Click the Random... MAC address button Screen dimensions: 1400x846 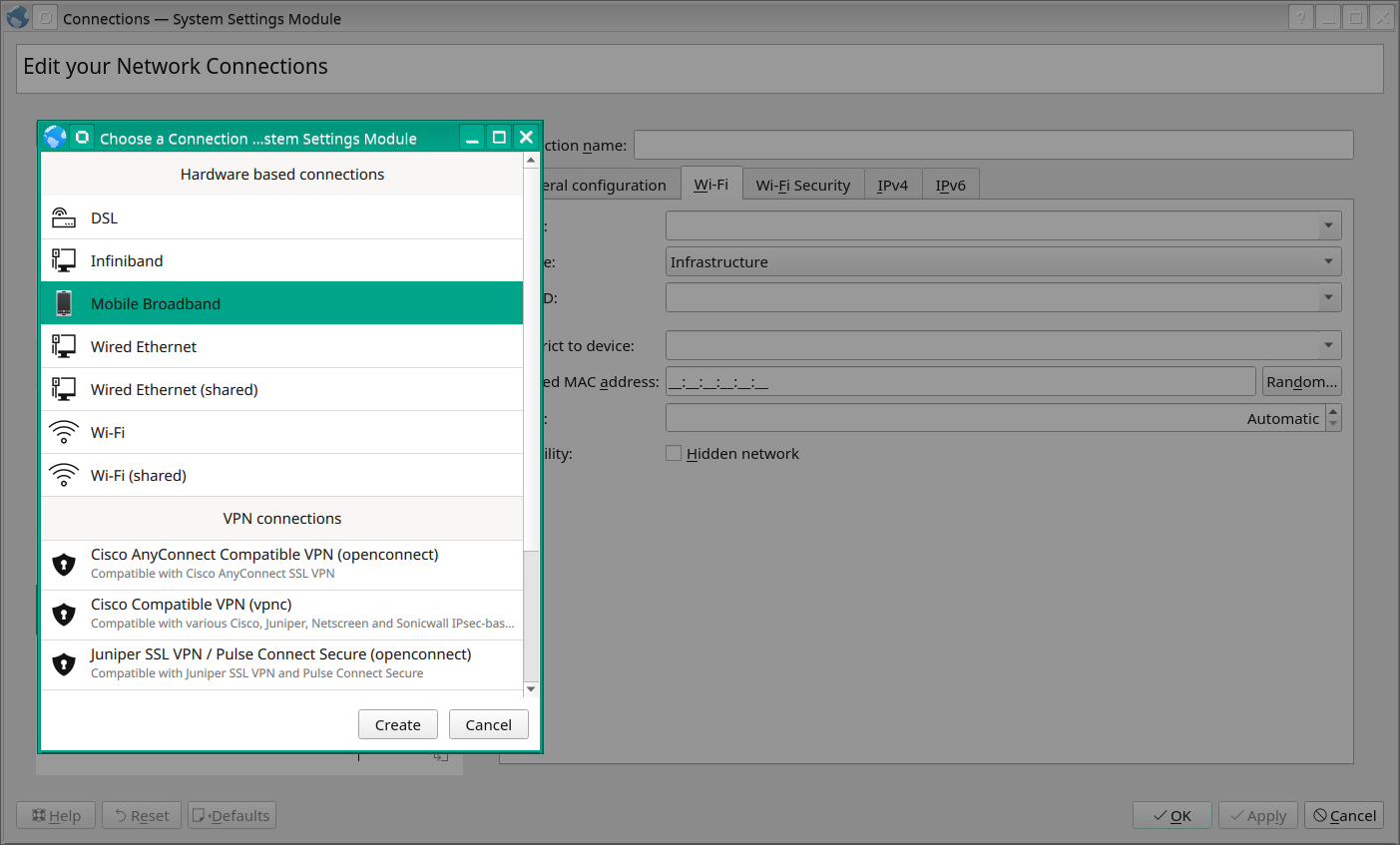pos(1301,381)
